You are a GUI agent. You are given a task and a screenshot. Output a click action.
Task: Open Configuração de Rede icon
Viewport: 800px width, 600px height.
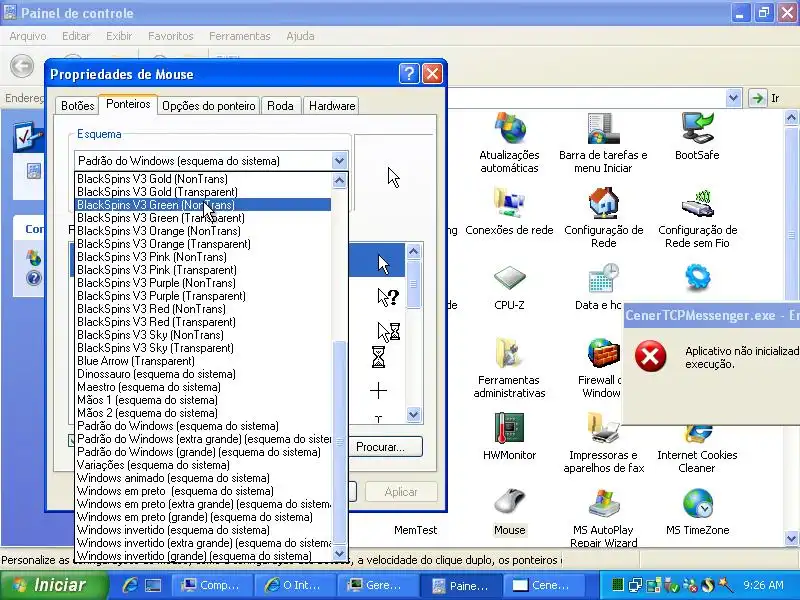coord(603,203)
